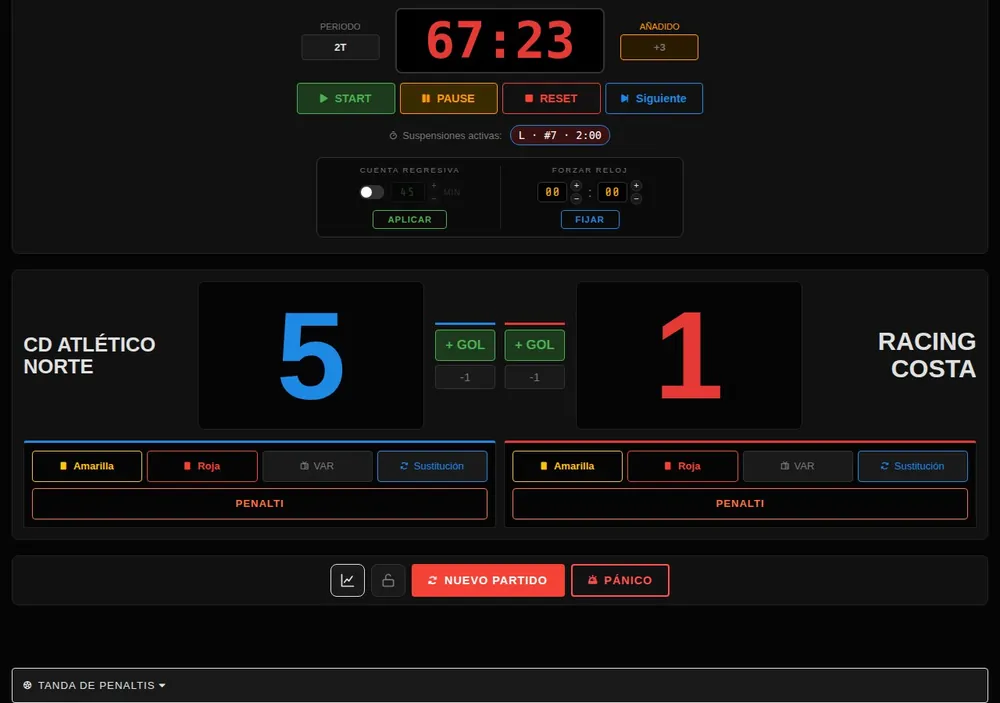
Task: Award a PENALTI to Racing Costa
Action: click(740, 504)
